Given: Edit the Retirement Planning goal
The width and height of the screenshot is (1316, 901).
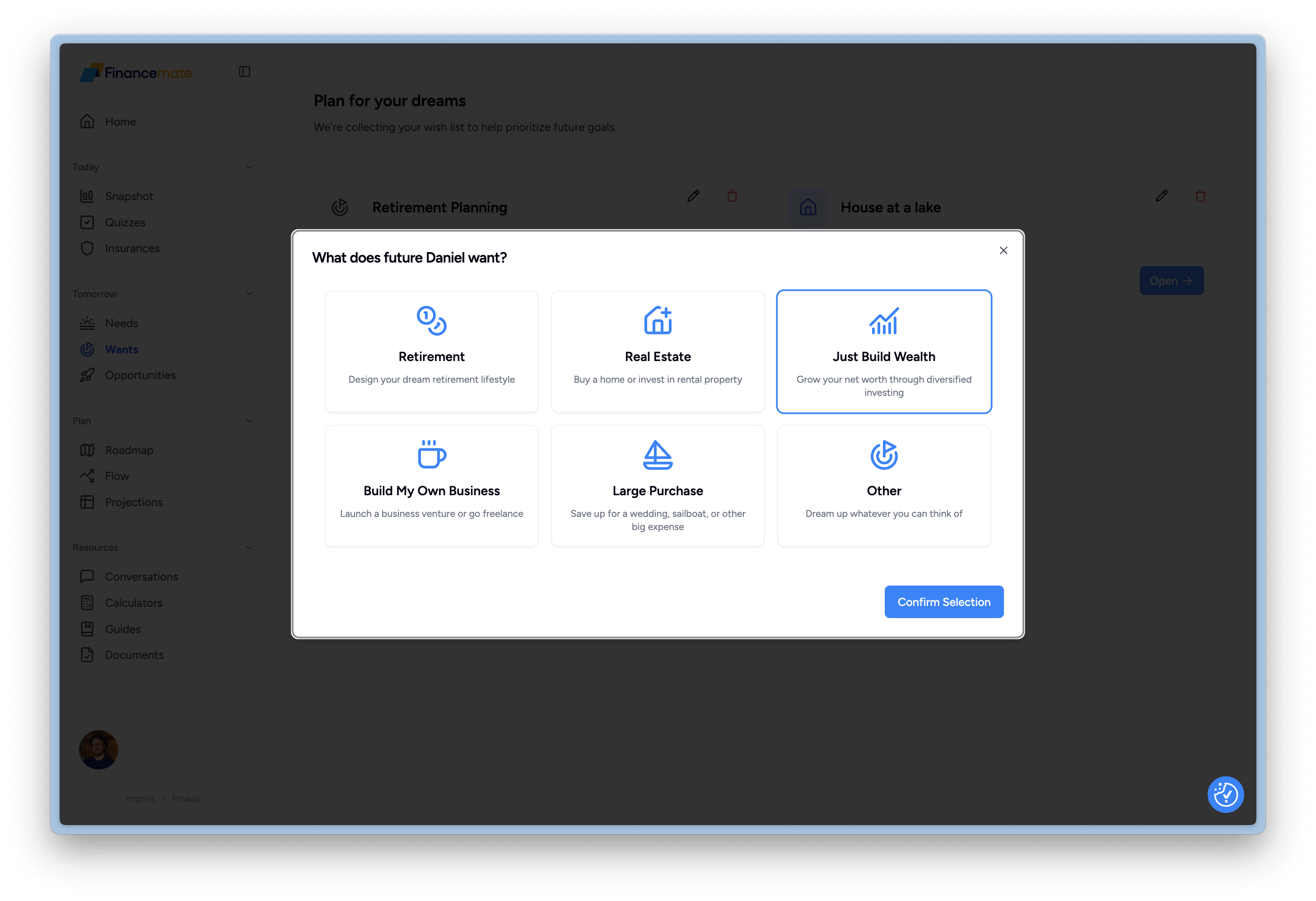Looking at the screenshot, I should [x=693, y=196].
